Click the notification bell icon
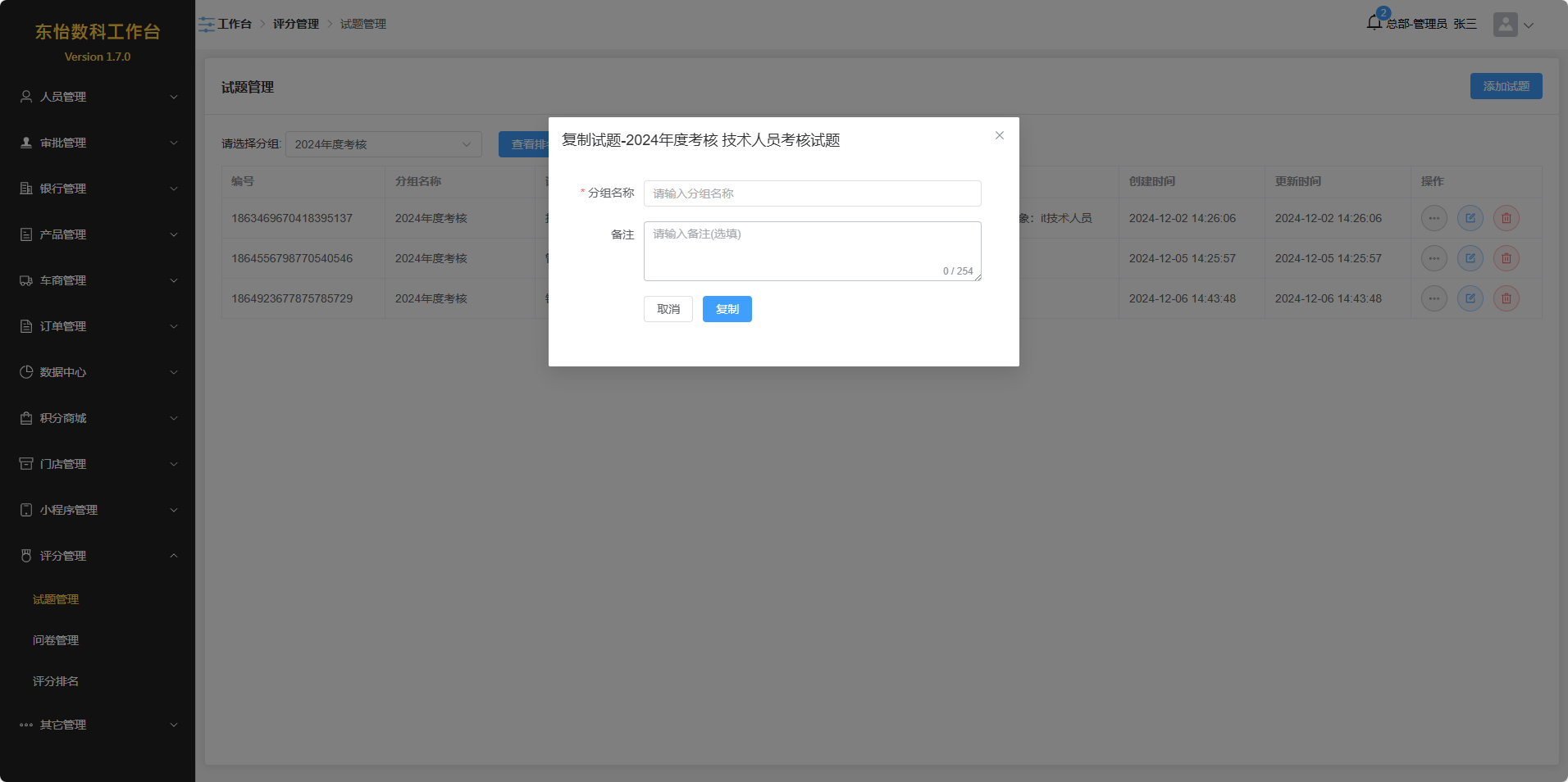Viewport: 1568px width, 782px height. (x=1374, y=23)
